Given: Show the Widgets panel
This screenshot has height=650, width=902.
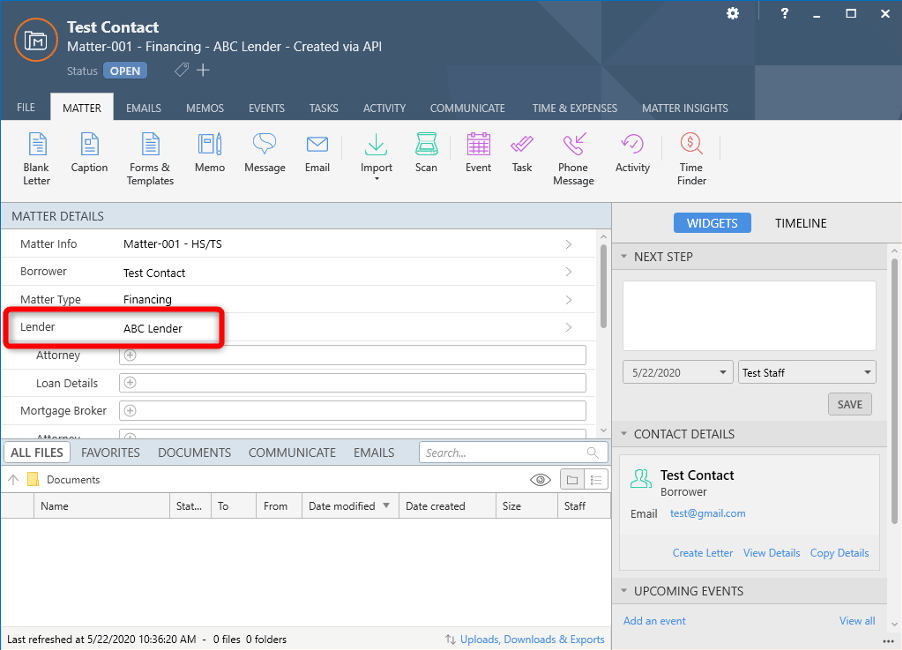Looking at the screenshot, I should [x=712, y=223].
